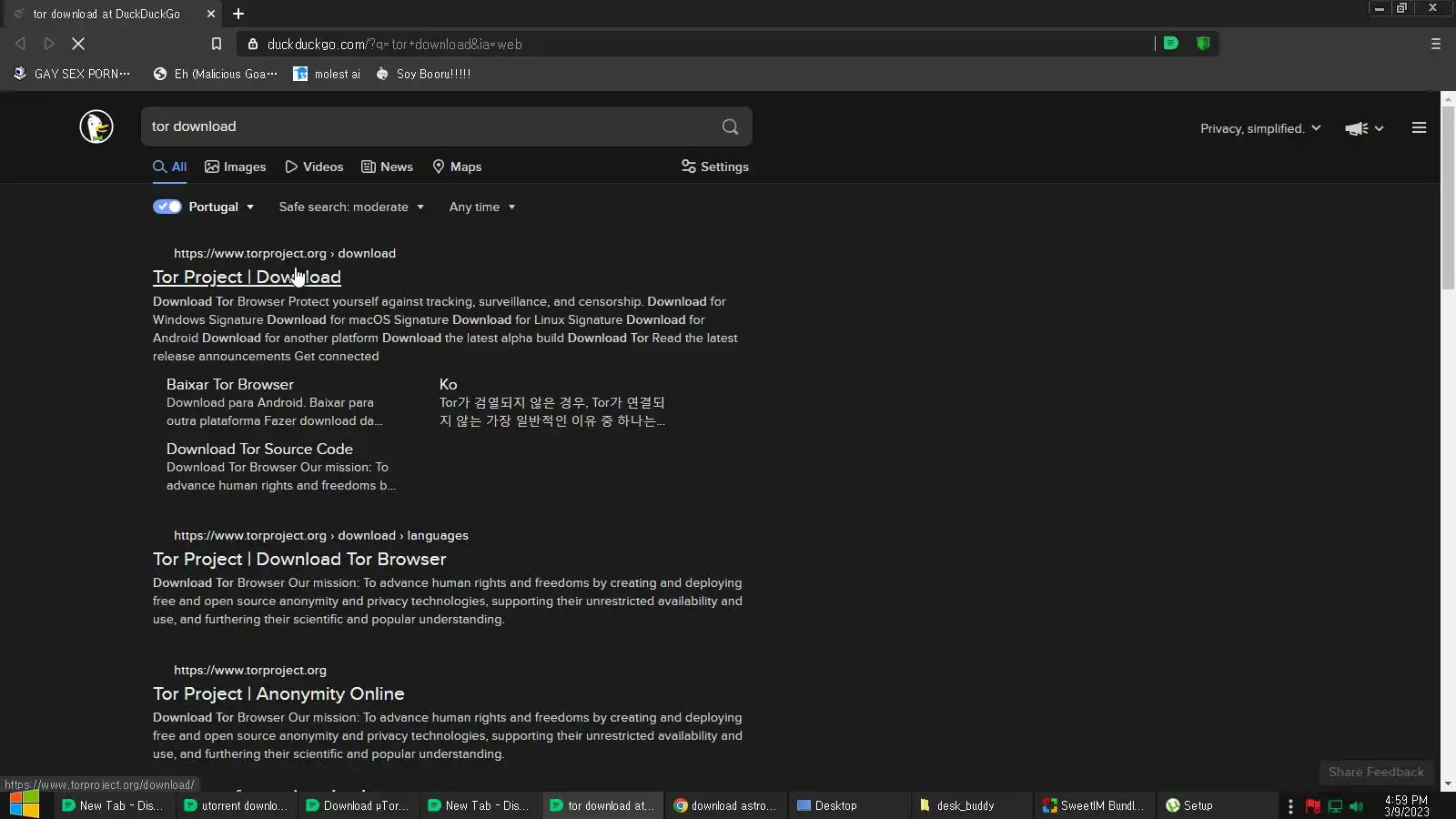Image resolution: width=1456 pixels, height=819 pixels.
Task: Switch to the 'download astro...' Chrome taskbar window
Action: [x=725, y=805]
